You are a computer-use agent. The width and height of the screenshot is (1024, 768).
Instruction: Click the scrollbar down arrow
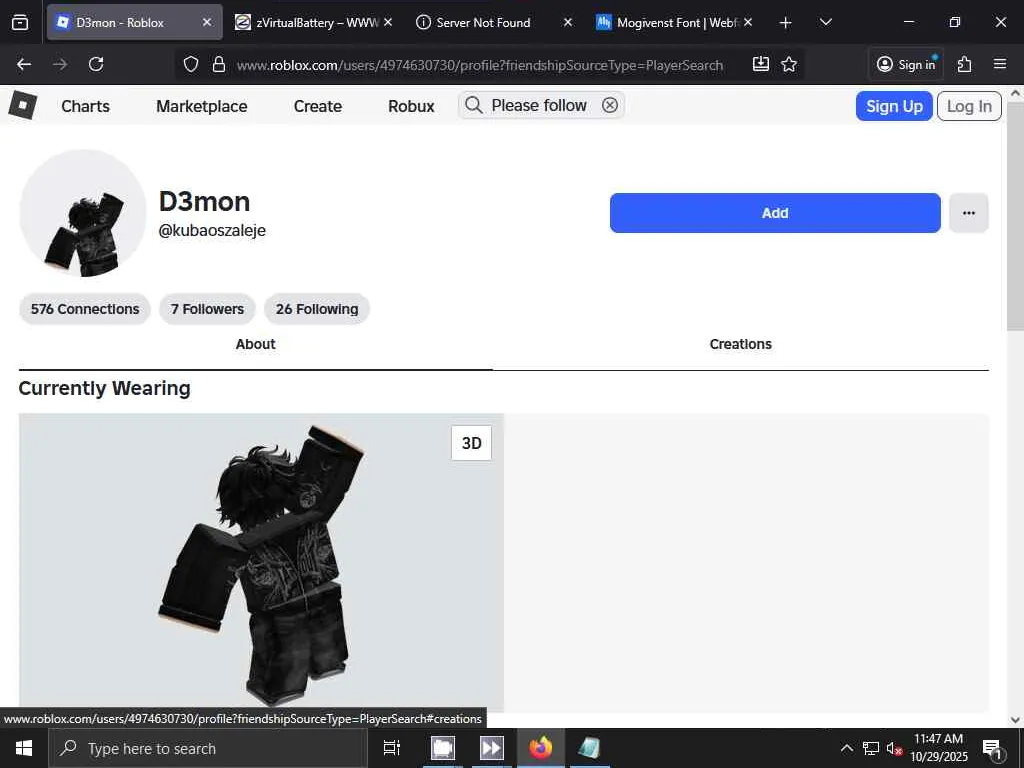click(x=1016, y=720)
